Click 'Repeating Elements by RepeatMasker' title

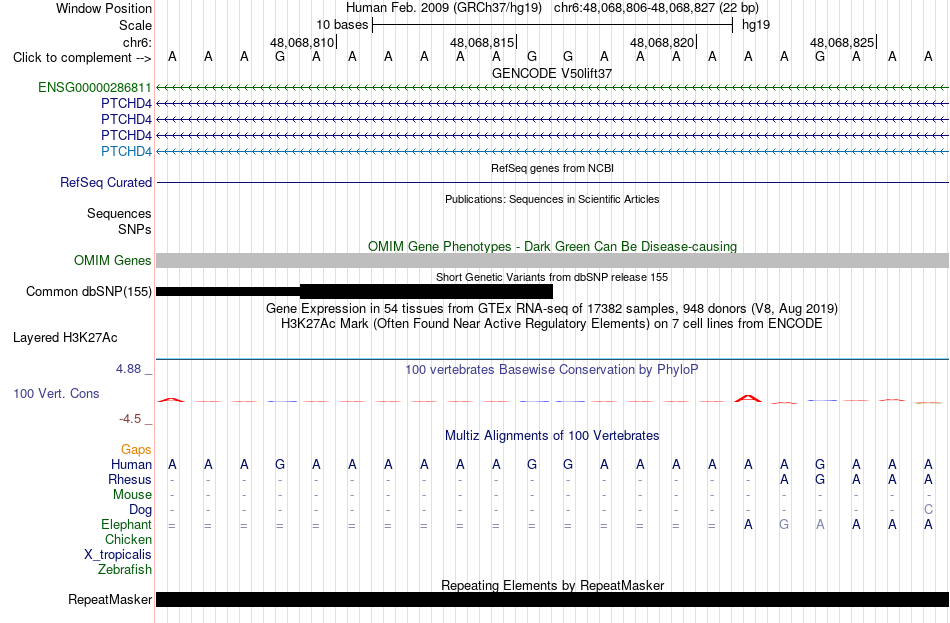552,585
